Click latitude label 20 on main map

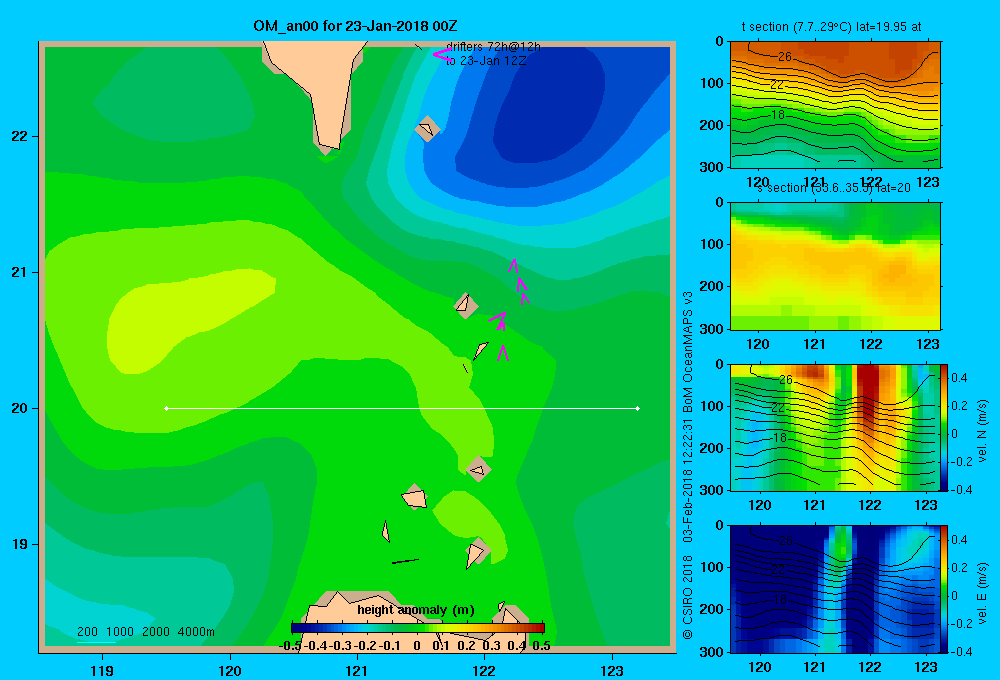click(20, 408)
